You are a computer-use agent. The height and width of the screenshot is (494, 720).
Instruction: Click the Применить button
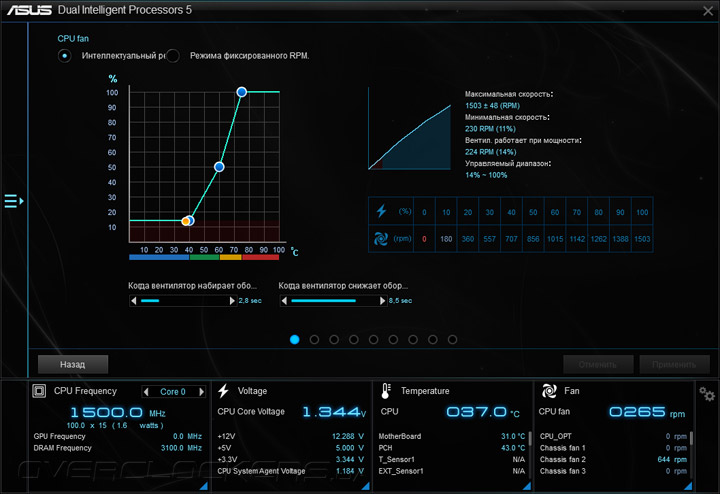tap(674, 365)
